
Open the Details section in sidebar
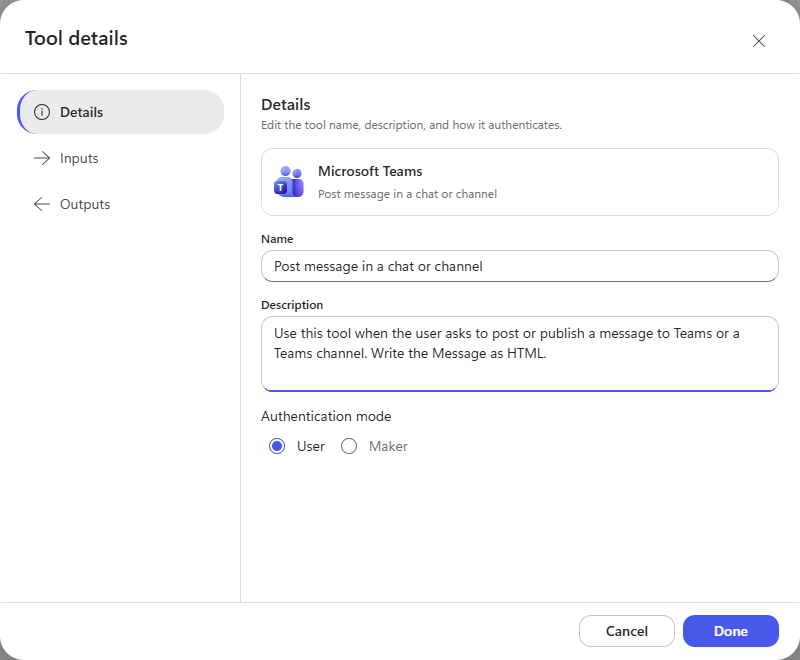click(121, 112)
